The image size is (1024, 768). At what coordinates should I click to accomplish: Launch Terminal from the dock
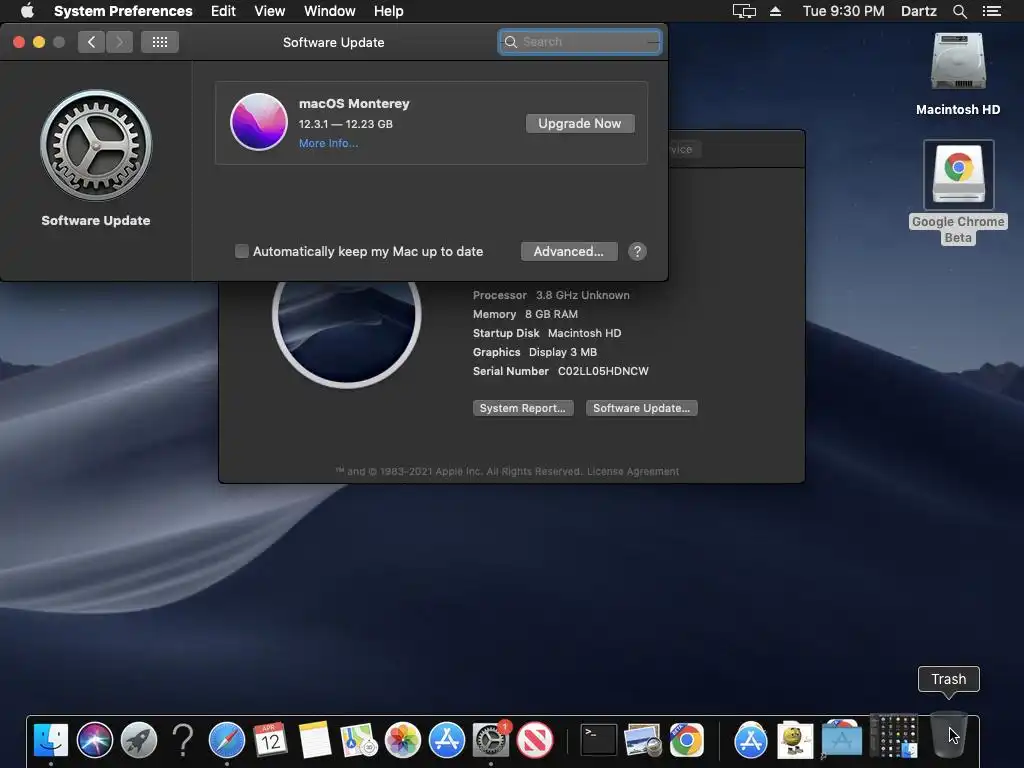[x=598, y=740]
